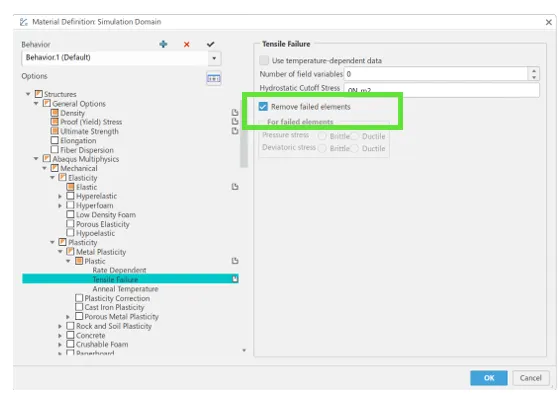Click the Material Definition title bar icon
558x395 pixels.
(x=24, y=22)
